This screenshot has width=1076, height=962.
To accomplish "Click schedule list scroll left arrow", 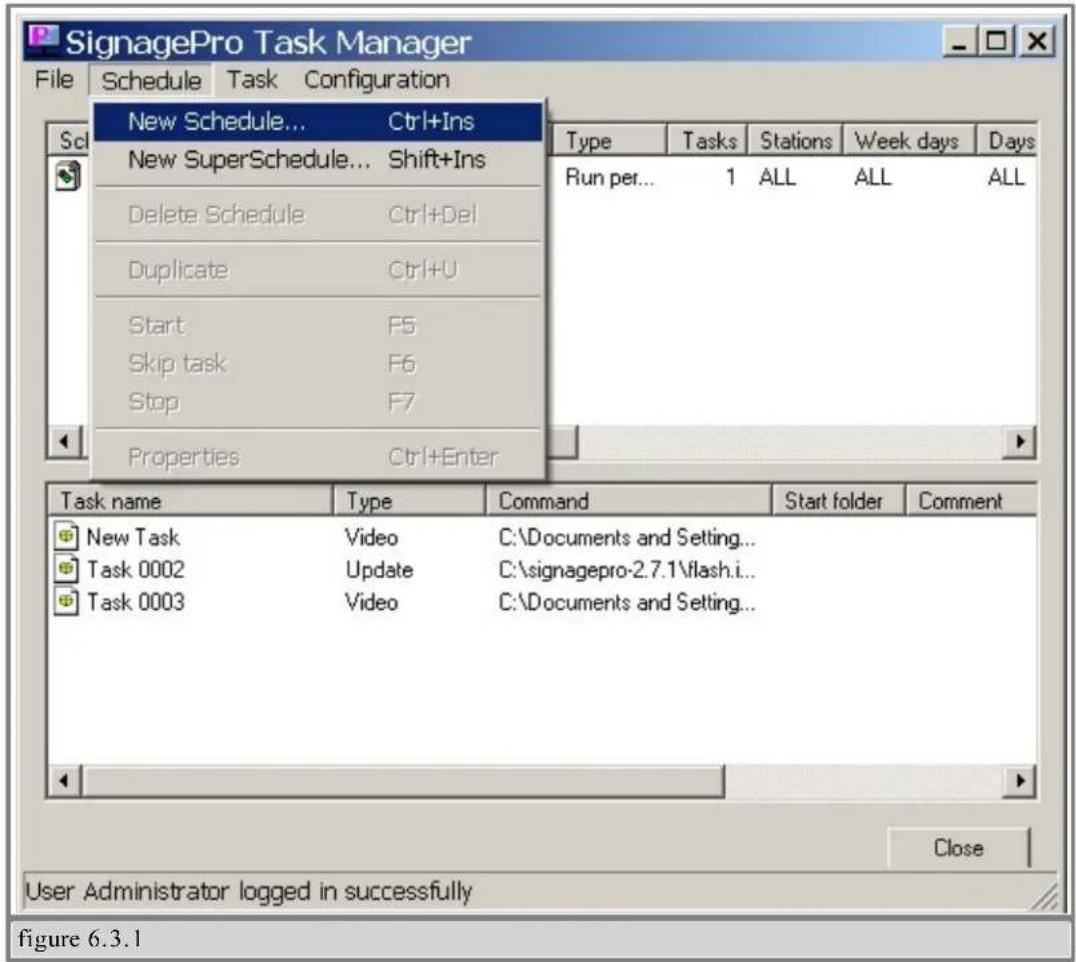I will [x=65, y=441].
